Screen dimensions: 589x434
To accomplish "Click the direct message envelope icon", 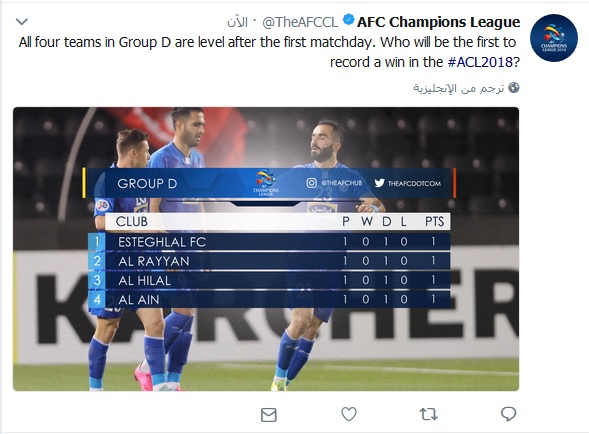I will (269, 415).
